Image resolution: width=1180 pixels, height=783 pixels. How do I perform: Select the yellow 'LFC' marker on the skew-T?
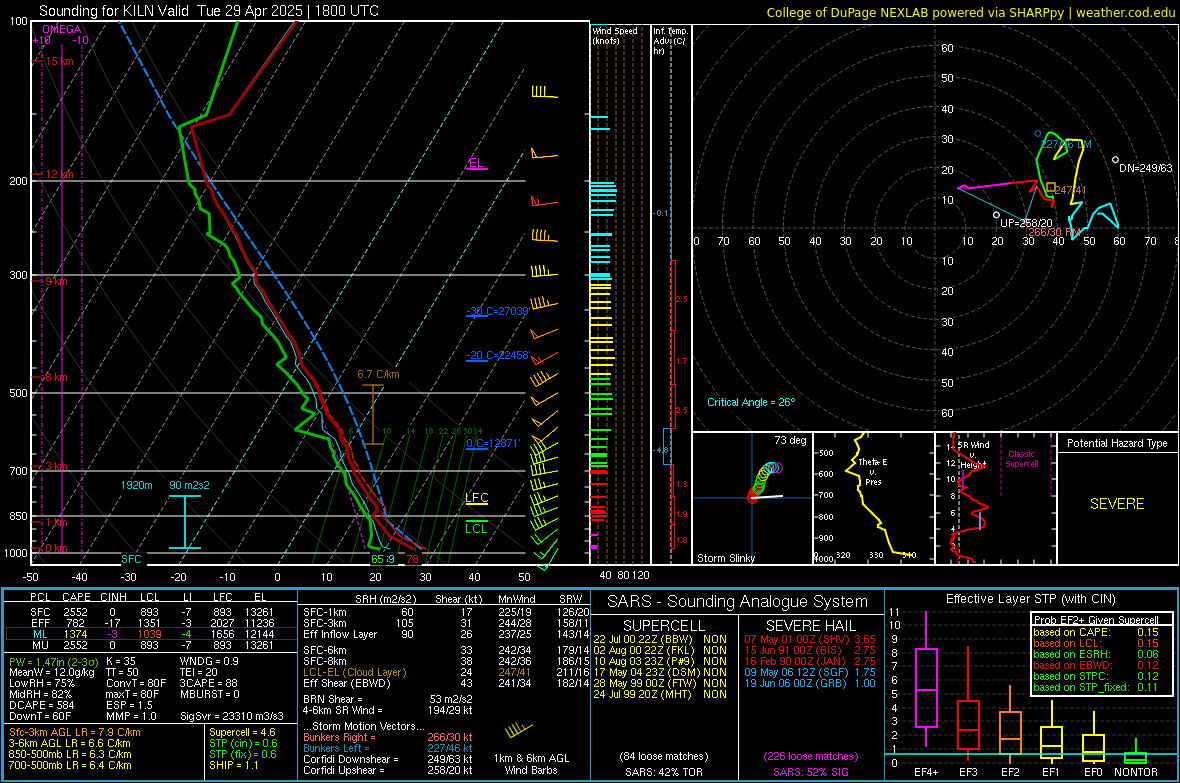coord(476,498)
